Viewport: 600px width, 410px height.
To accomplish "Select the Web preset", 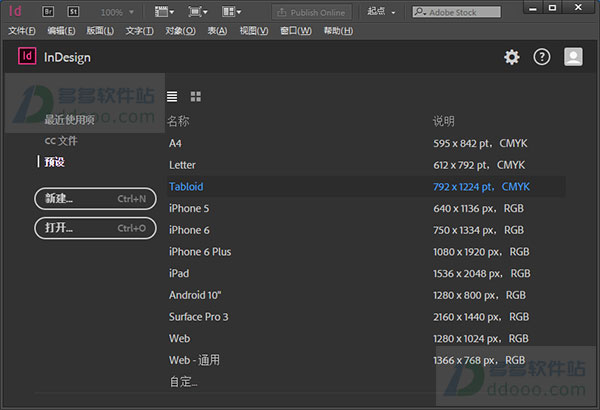I will [366, 339].
